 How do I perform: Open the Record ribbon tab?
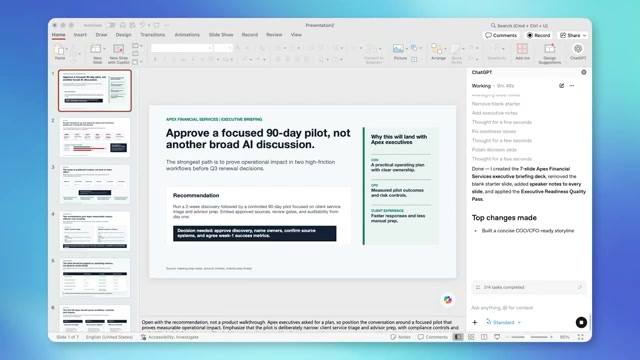249,35
